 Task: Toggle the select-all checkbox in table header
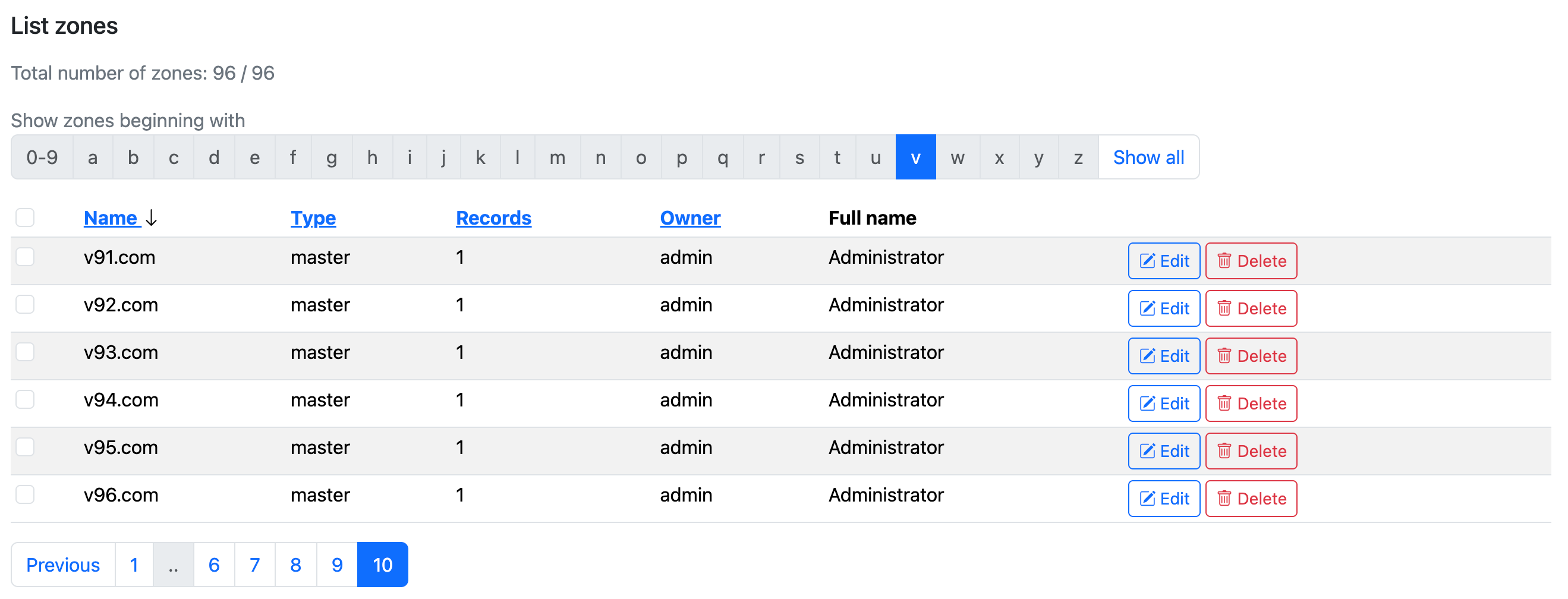point(25,217)
